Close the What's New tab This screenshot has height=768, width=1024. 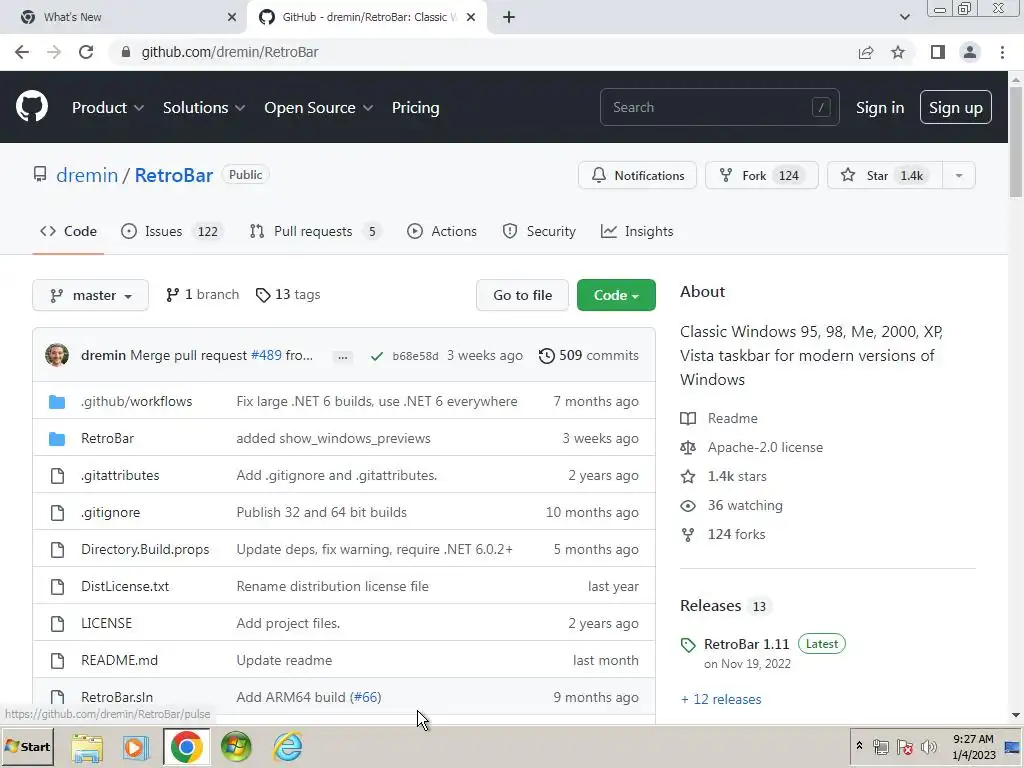pyautogui.click(x=231, y=17)
